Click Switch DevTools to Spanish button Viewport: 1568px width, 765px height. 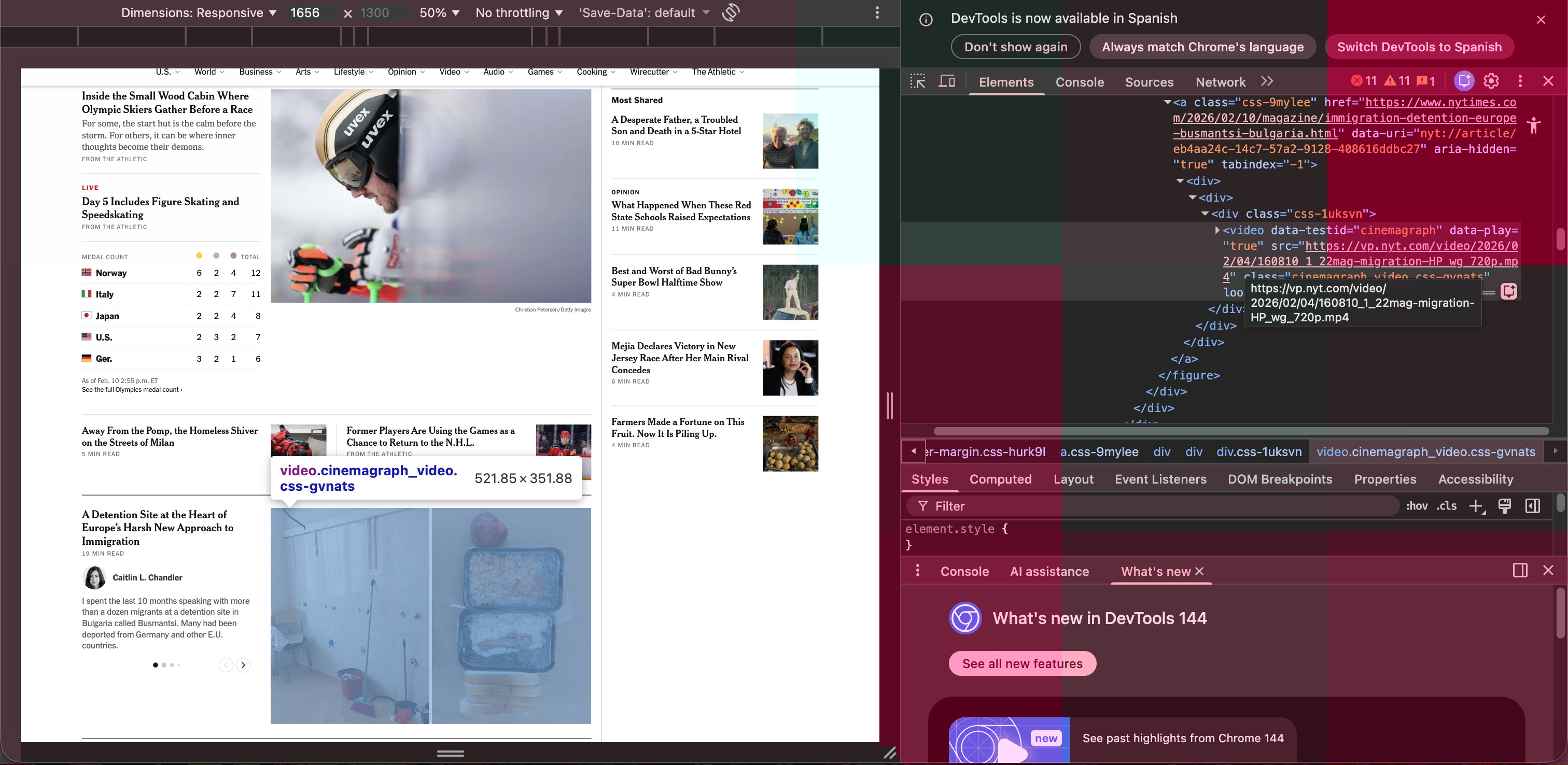1419,47
